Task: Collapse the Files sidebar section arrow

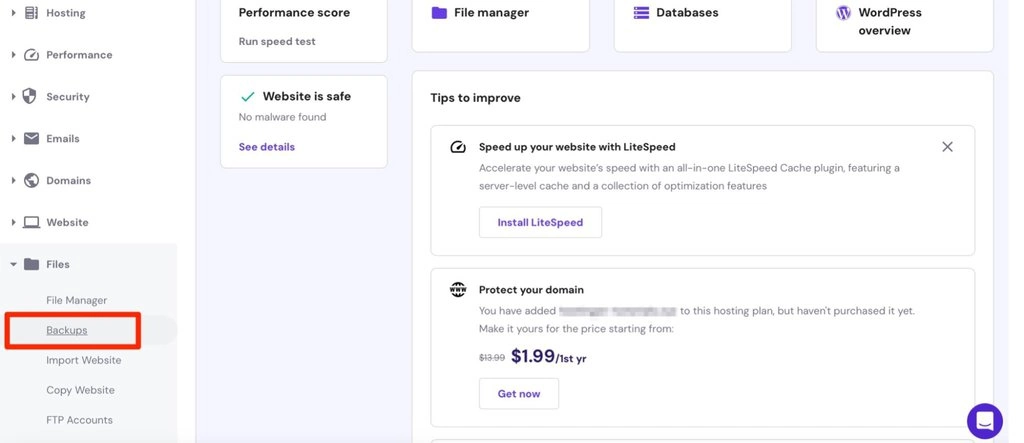Action: pyautogui.click(x=13, y=264)
